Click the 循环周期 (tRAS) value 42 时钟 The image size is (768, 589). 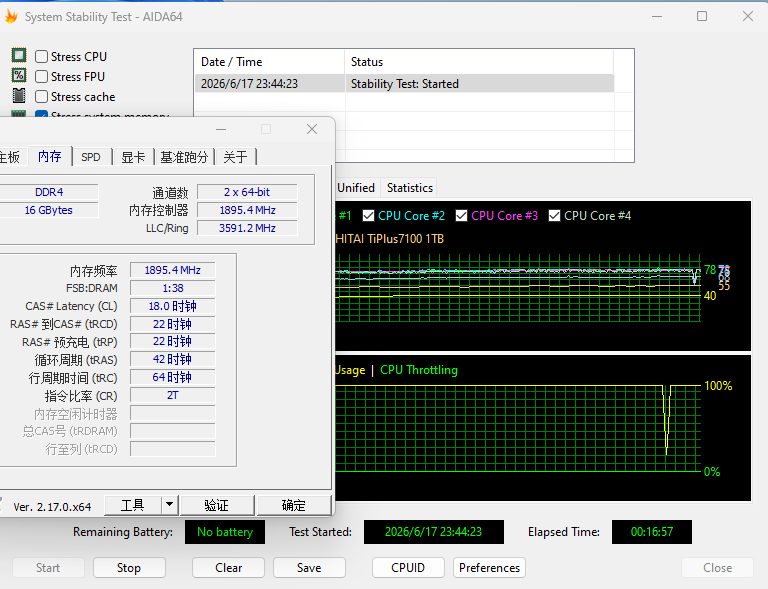point(172,359)
